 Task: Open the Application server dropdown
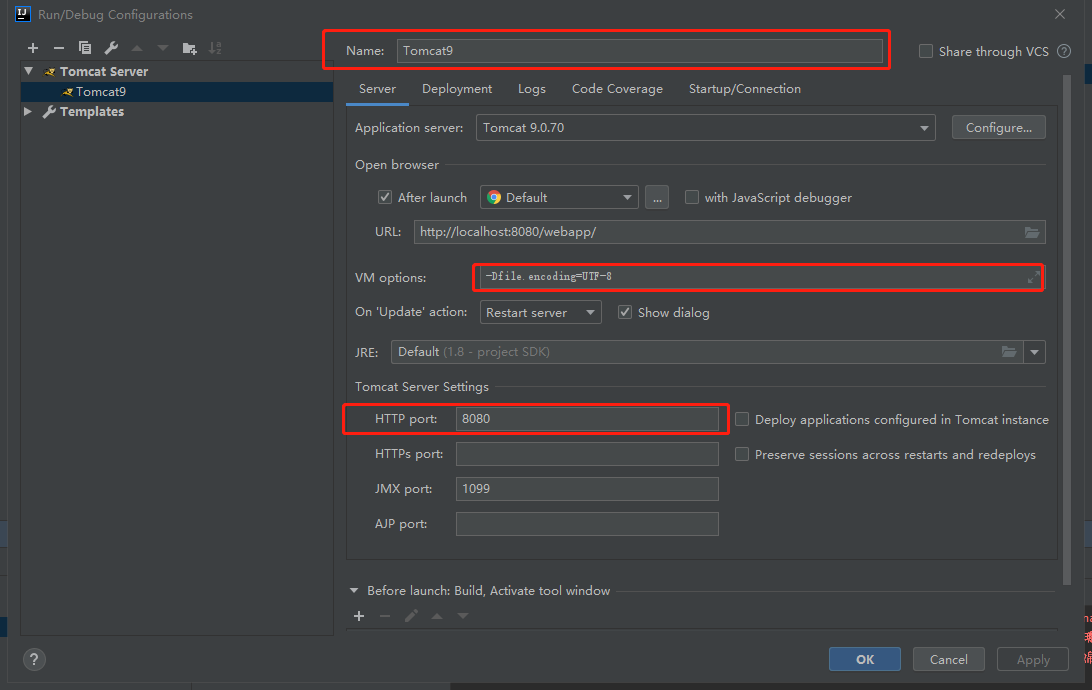[x=926, y=128]
